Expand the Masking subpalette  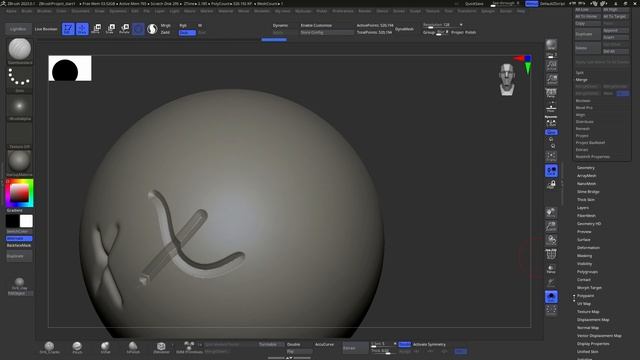pyautogui.click(x=584, y=256)
